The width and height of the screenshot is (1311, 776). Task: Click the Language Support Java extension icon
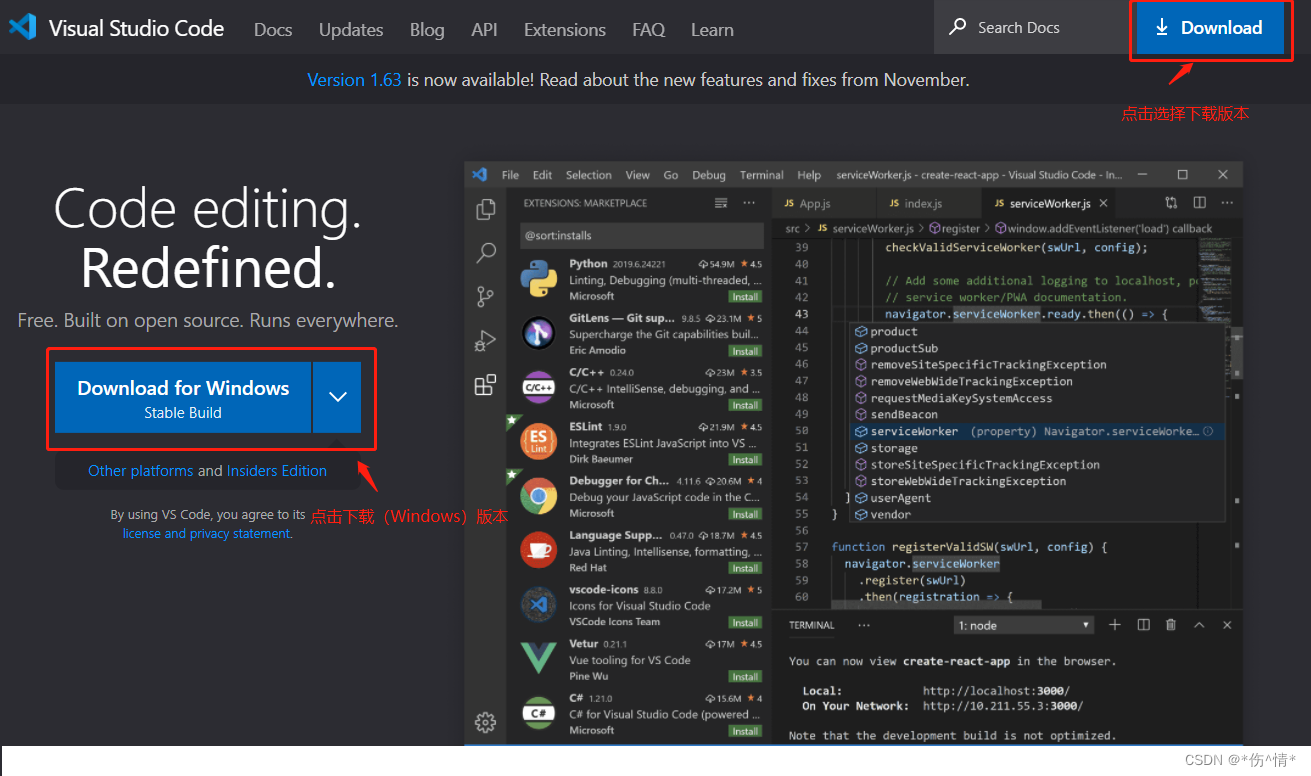point(538,550)
